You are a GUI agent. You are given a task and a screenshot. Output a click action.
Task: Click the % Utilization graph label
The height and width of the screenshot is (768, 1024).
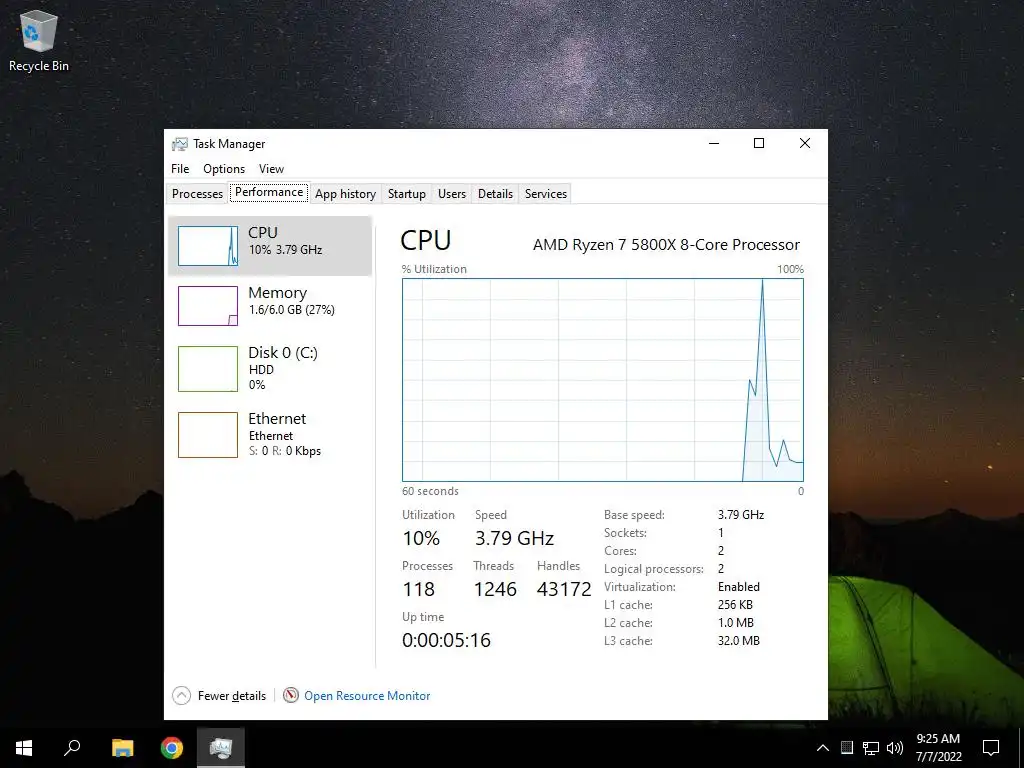coord(434,269)
